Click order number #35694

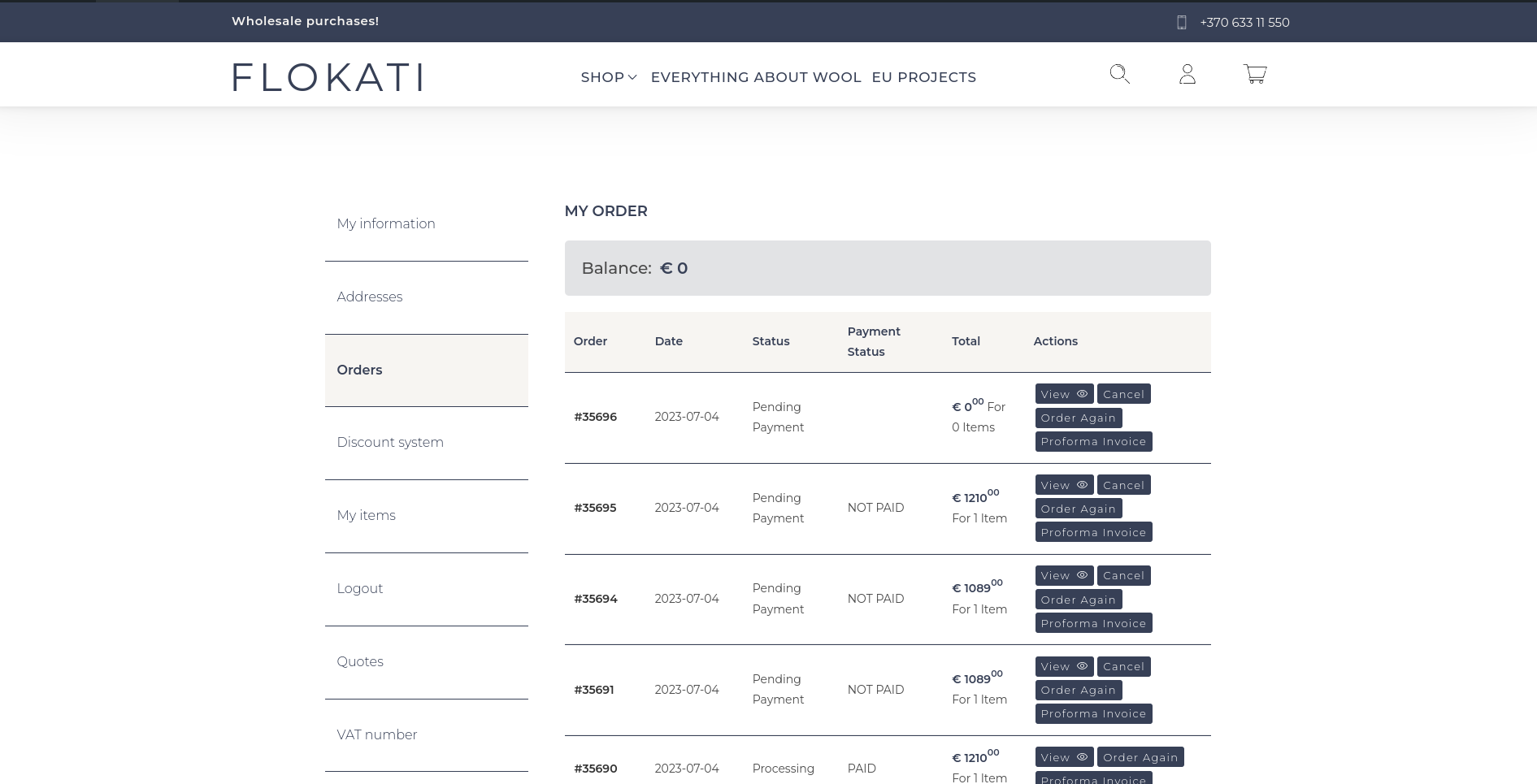[596, 599]
